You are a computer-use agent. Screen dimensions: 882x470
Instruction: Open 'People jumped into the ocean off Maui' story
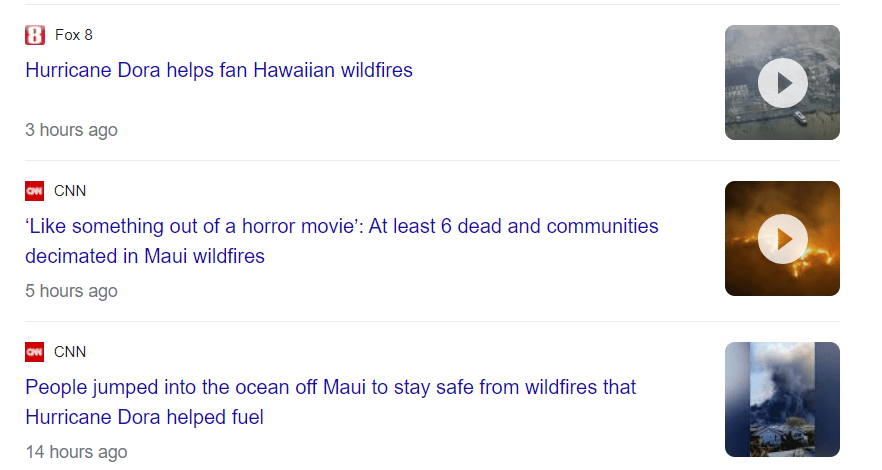[x=330, y=387]
